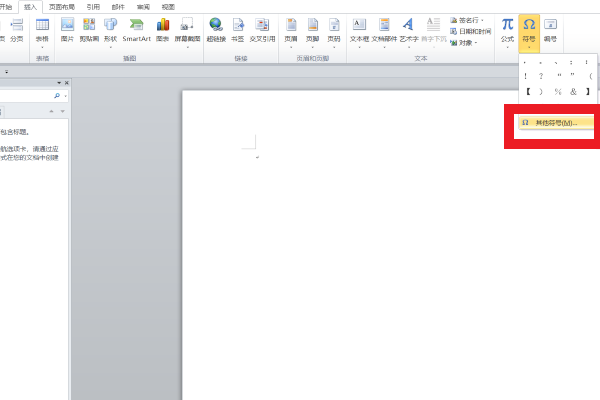Open the 引用 references tab
Image resolution: width=600 pixels, height=400 pixels.
click(93, 6)
